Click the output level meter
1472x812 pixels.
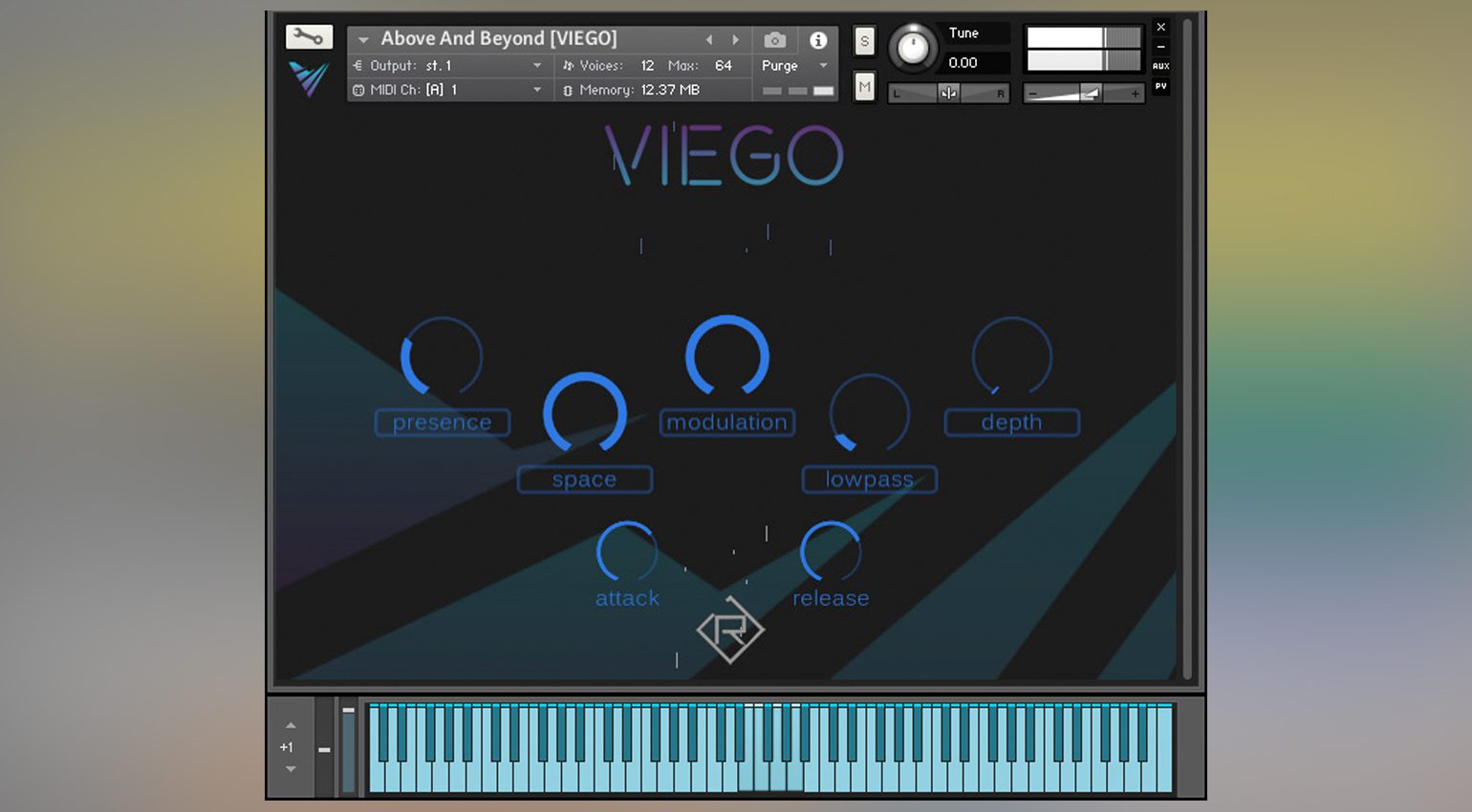coord(1084,49)
